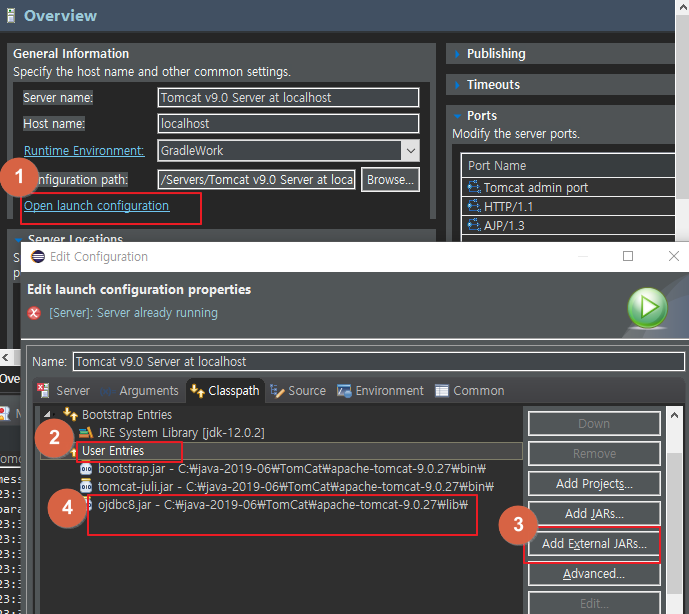Click the Add Projects button
The height and width of the screenshot is (614, 689).
594,483
